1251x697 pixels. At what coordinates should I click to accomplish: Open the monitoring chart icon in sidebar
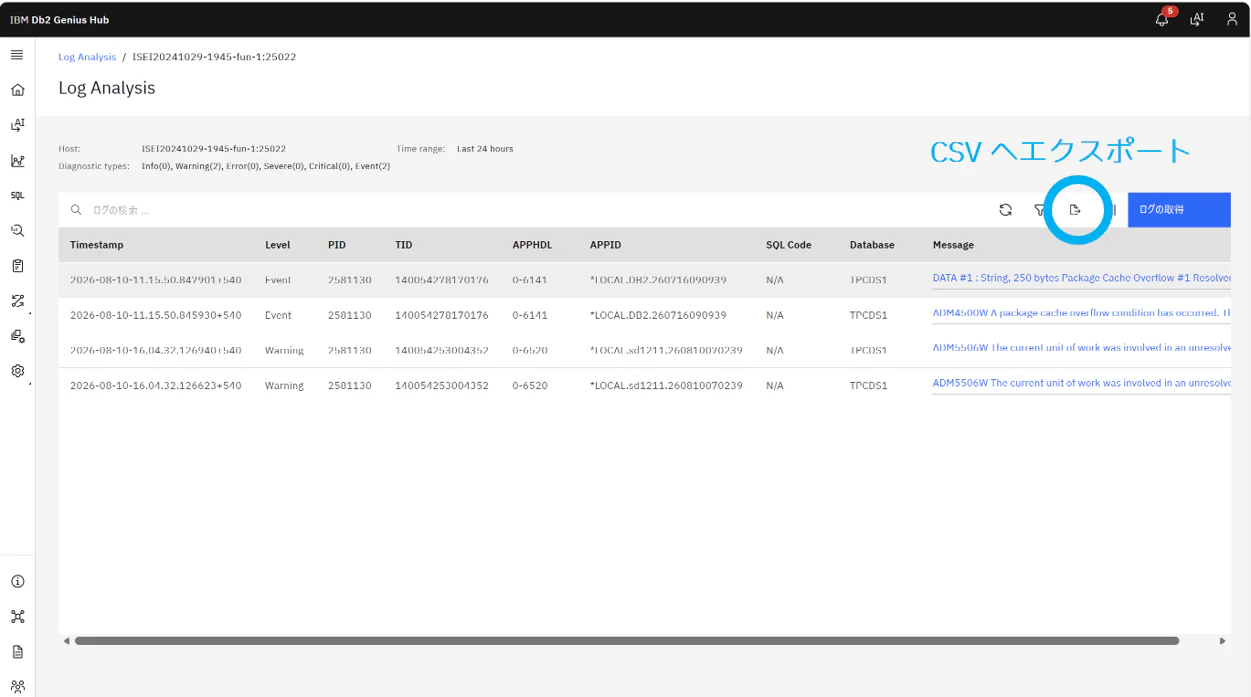point(17,160)
